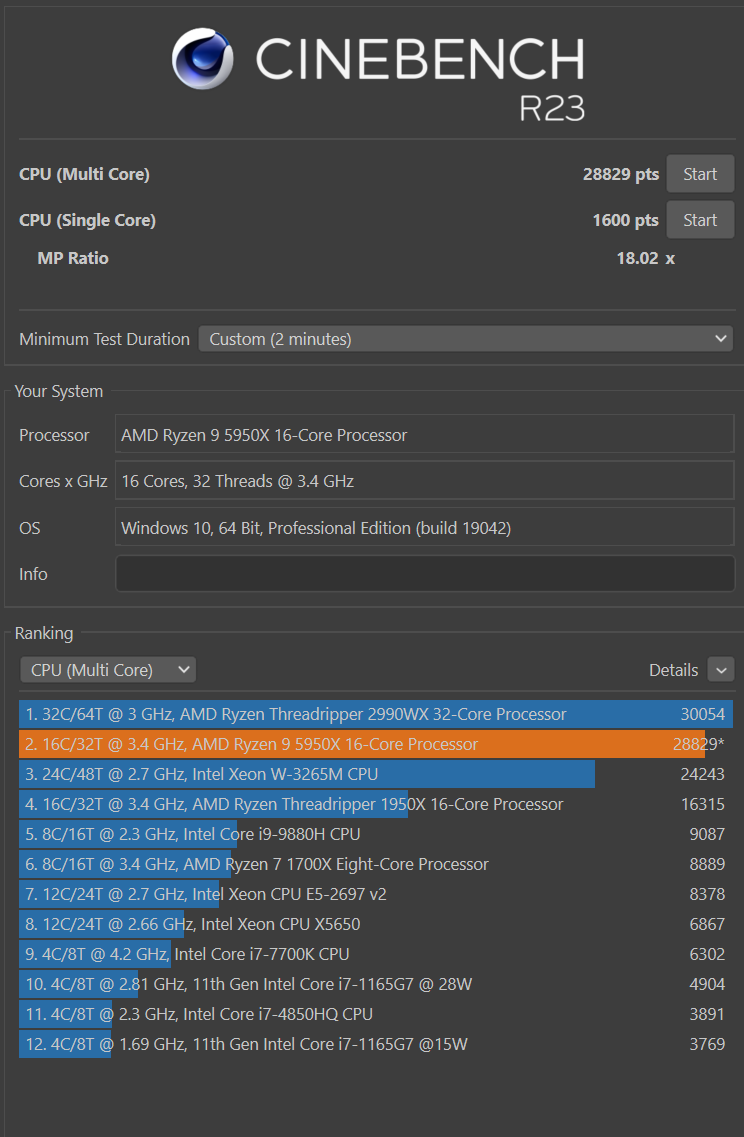Select the i7-1165G7 @15W ranking row

[376, 1044]
